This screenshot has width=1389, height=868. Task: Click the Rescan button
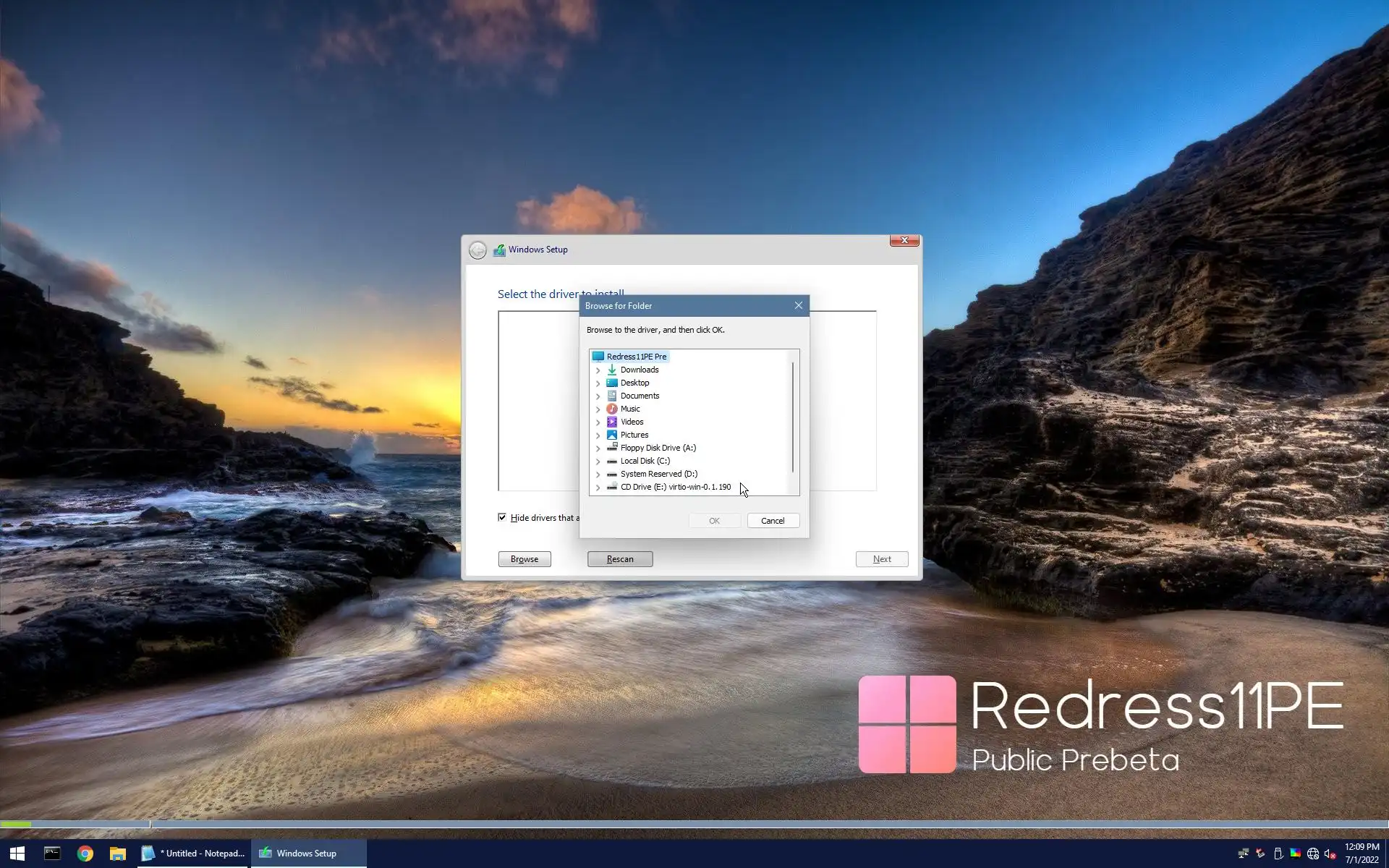tap(619, 559)
